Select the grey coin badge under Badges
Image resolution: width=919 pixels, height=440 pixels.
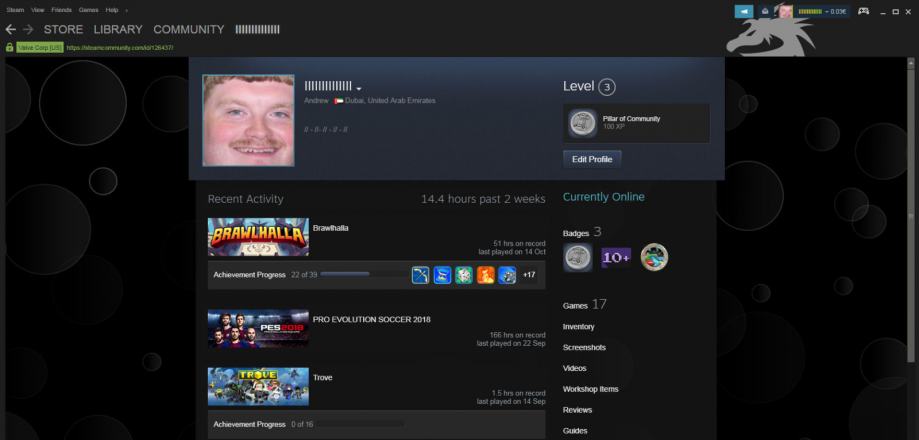578,257
